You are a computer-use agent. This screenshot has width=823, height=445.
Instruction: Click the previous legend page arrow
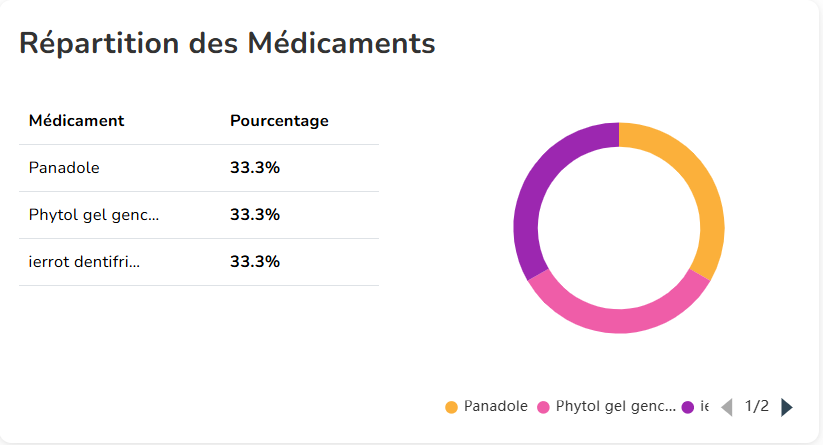click(x=726, y=407)
